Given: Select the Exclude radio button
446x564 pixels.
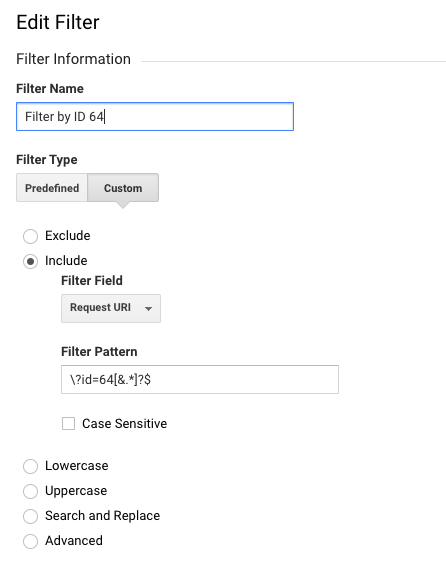Looking at the screenshot, I should click(x=30, y=236).
